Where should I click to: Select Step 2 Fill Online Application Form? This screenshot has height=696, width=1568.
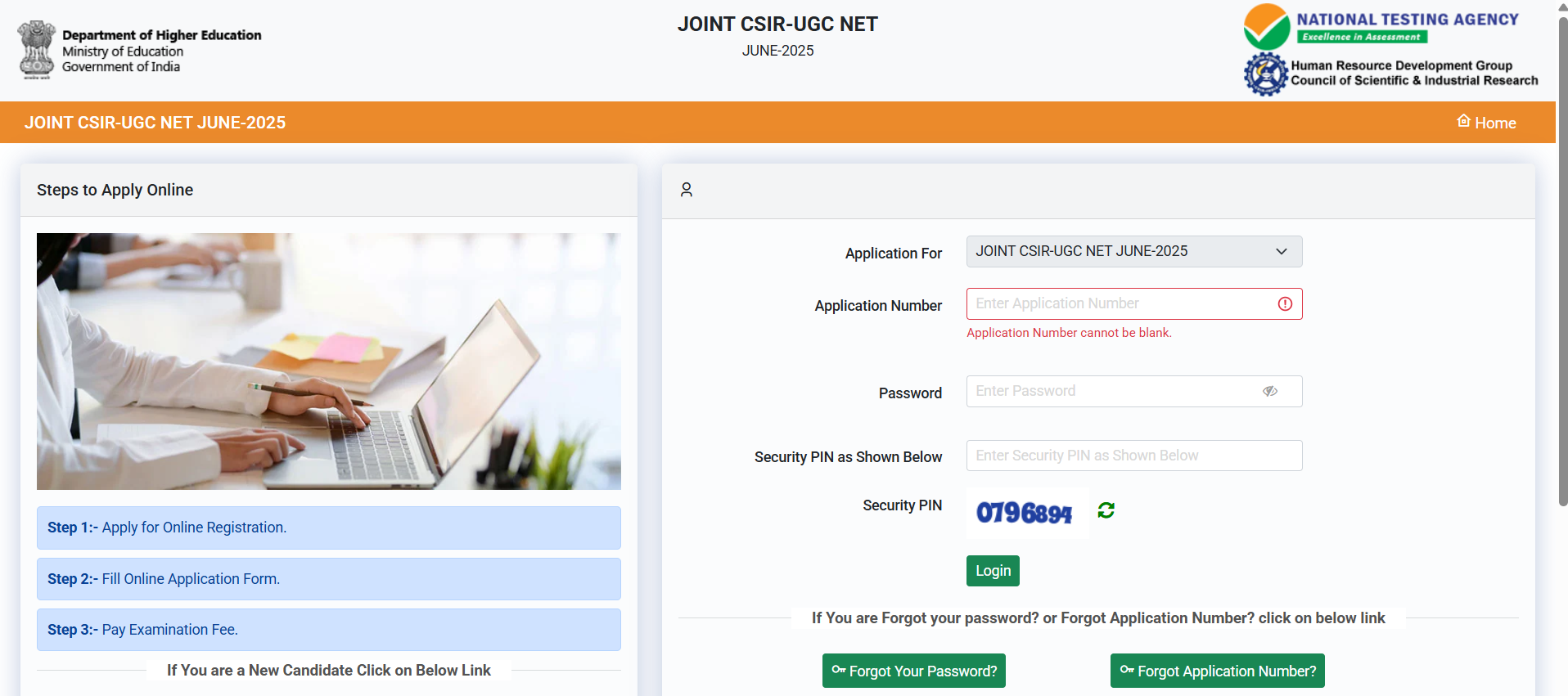[x=329, y=579]
